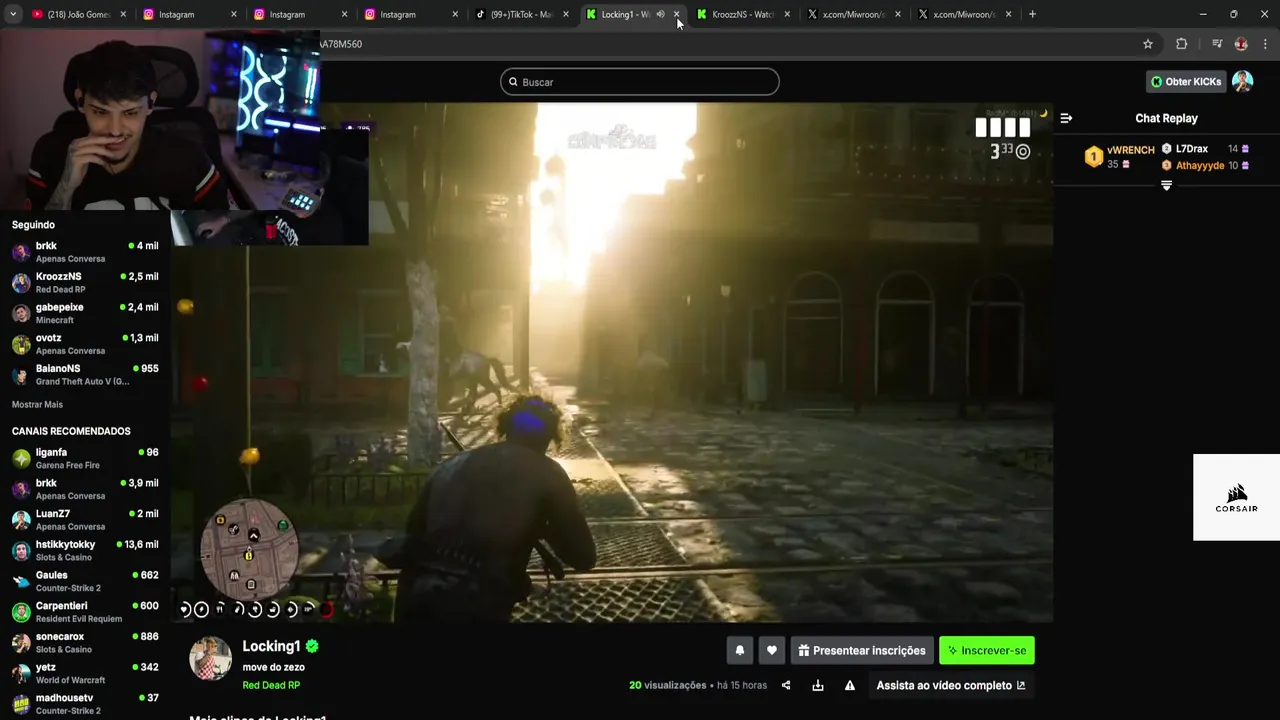Open recommended brkk with 3,9 mil viewers
1280x720 pixels.
tap(85, 489)
